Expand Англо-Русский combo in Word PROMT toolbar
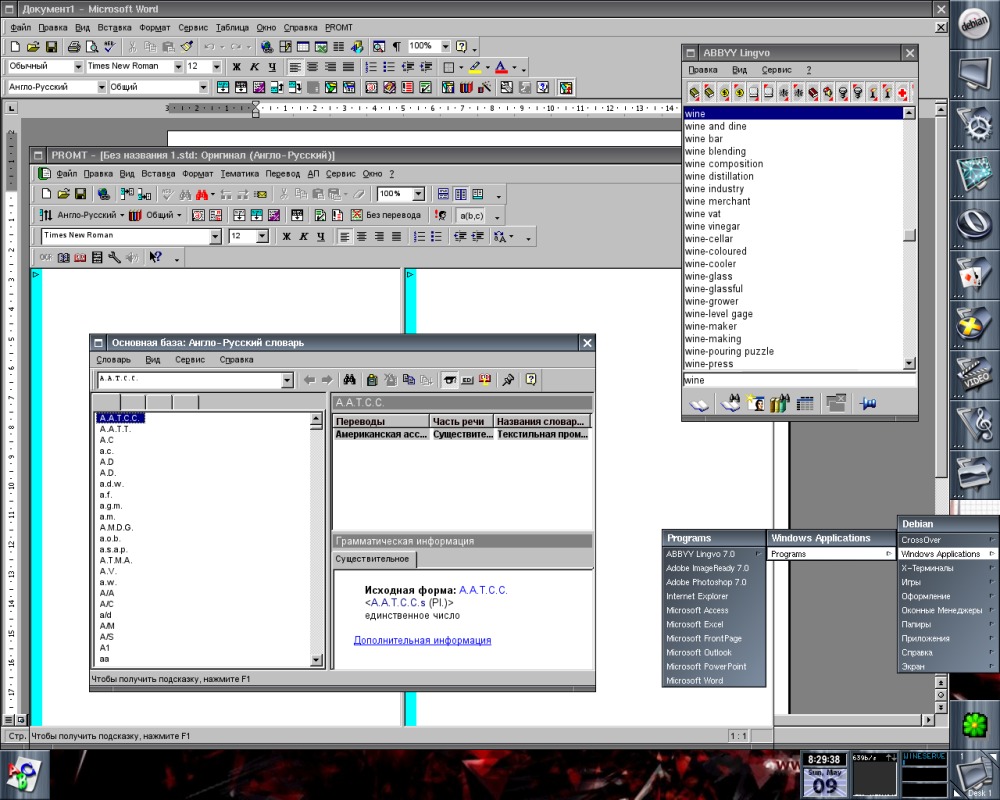1000x800 pixels. pyautogui.click(x=101, y=87)
